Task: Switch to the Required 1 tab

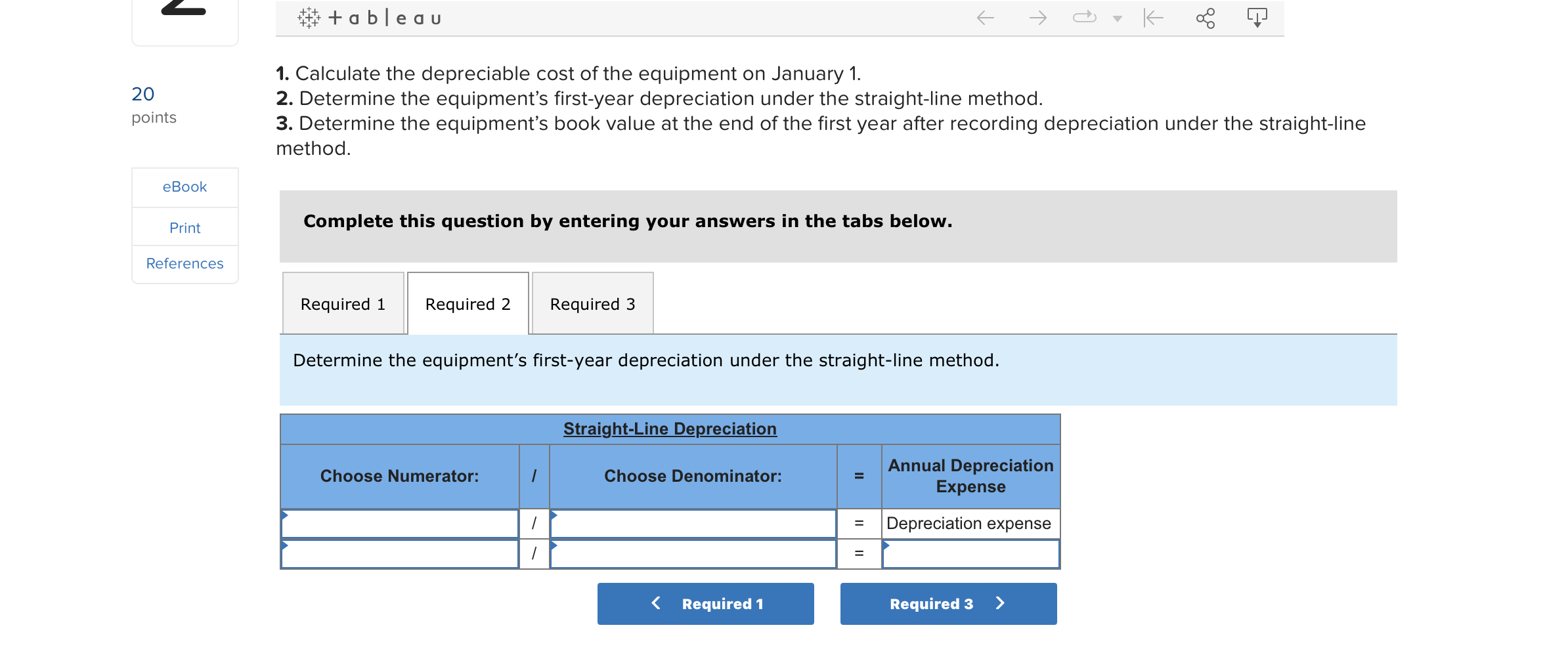Action: 343,303
